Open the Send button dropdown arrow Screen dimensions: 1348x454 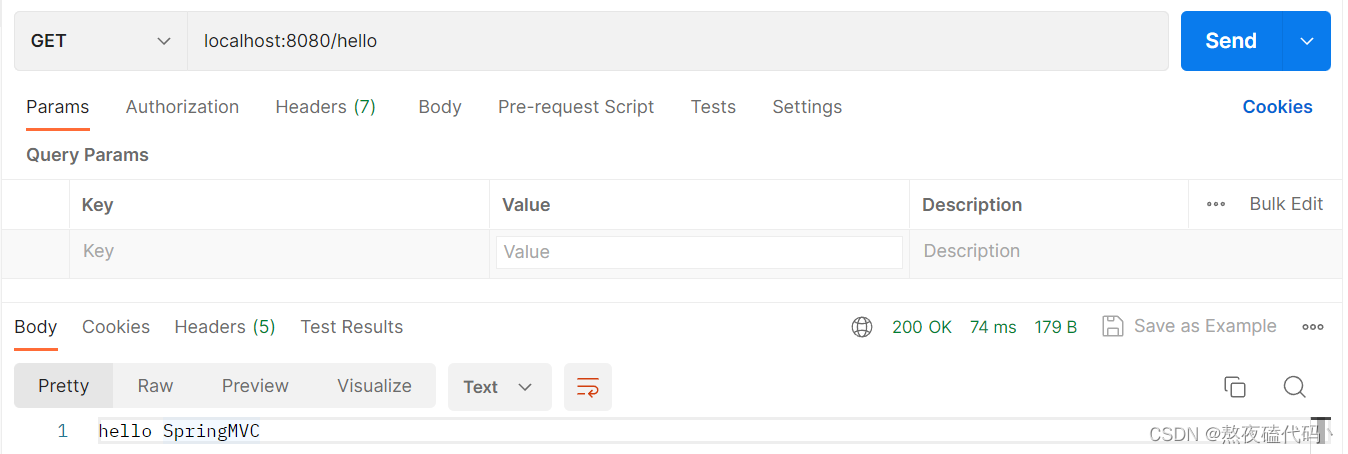[1307, 41]
